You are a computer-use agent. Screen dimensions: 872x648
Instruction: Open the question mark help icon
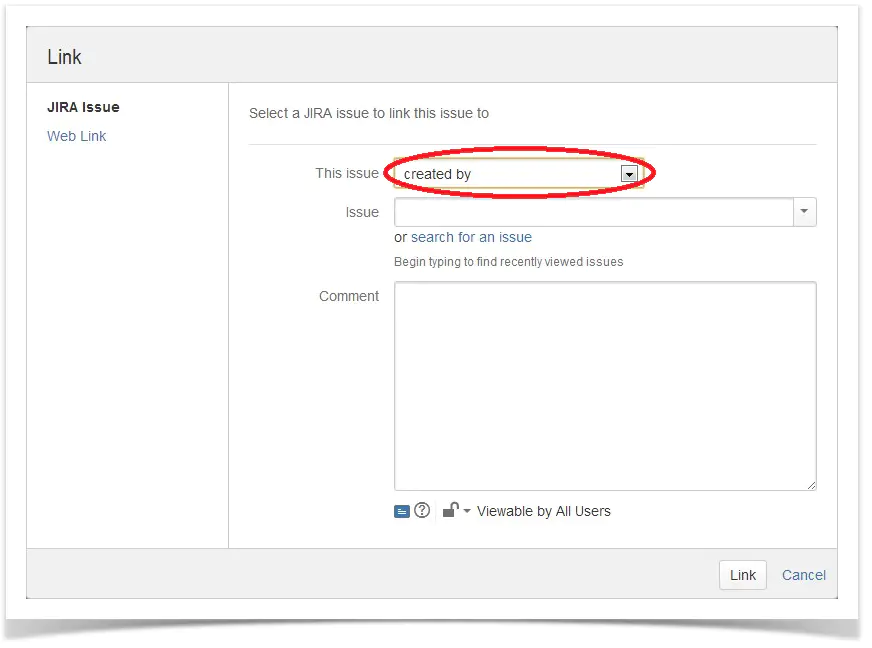click(x=422, y=511)
